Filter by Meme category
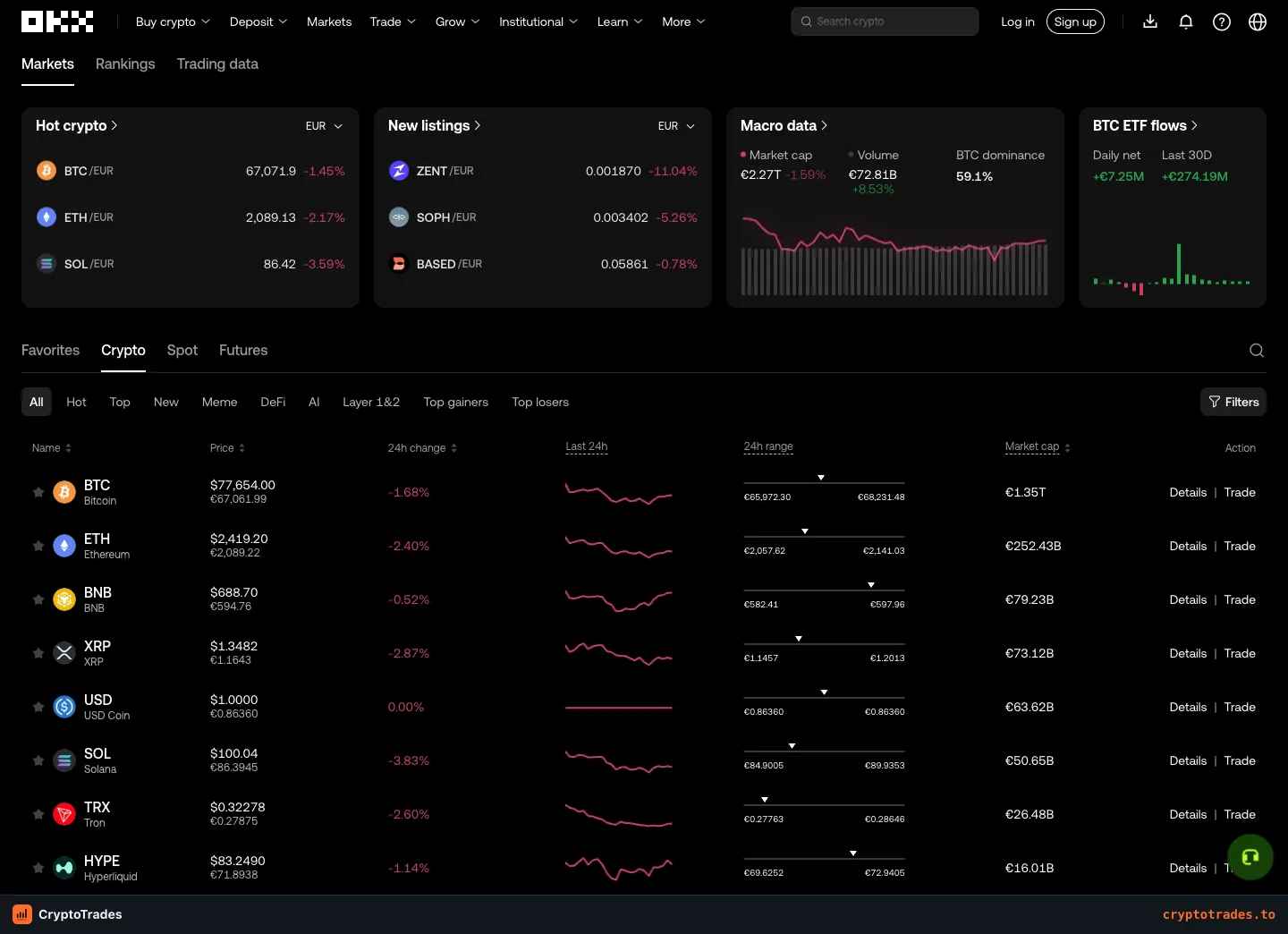The image size is (1288, 934). pyautogui.click(x=220, y=402)
